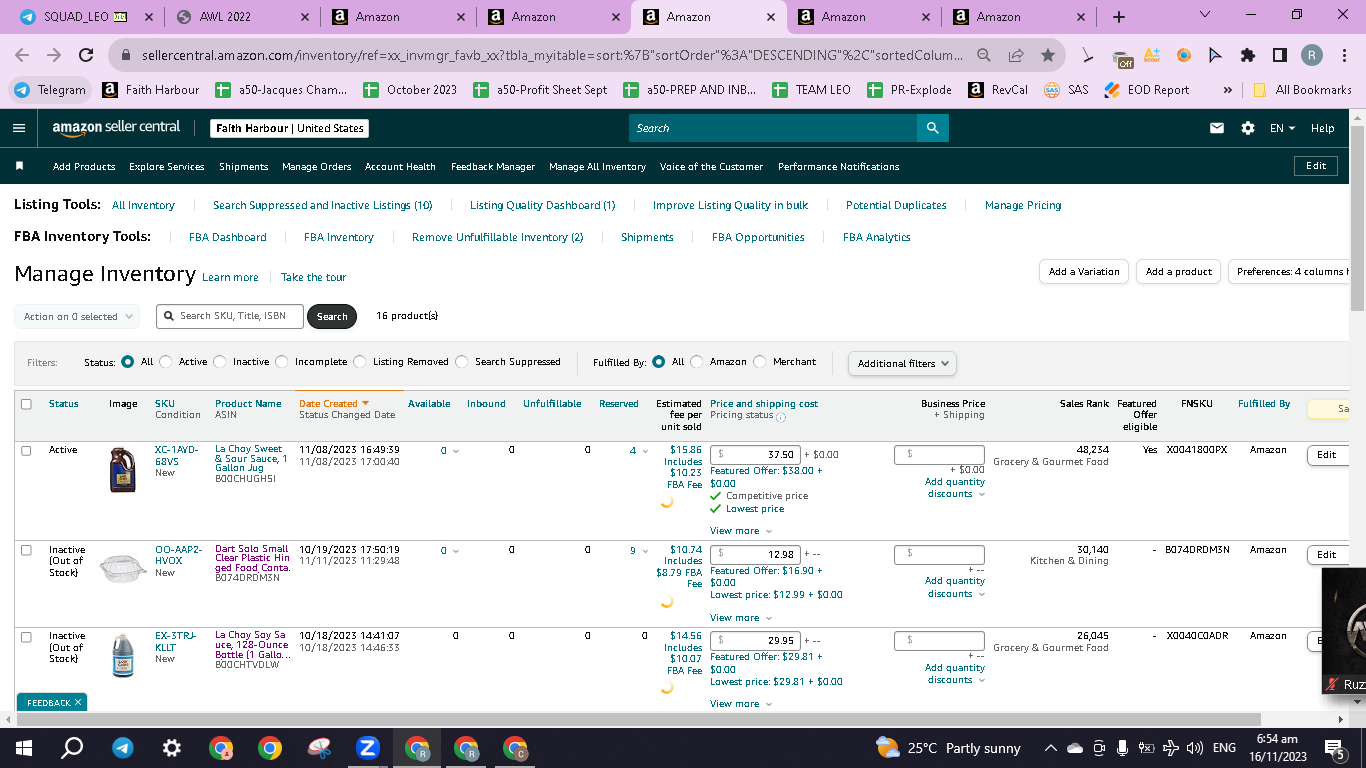The width and height of the screenshot is (1366, 768).
Task: Open Action on 0 selected dropdown
Action: [77, 317]
